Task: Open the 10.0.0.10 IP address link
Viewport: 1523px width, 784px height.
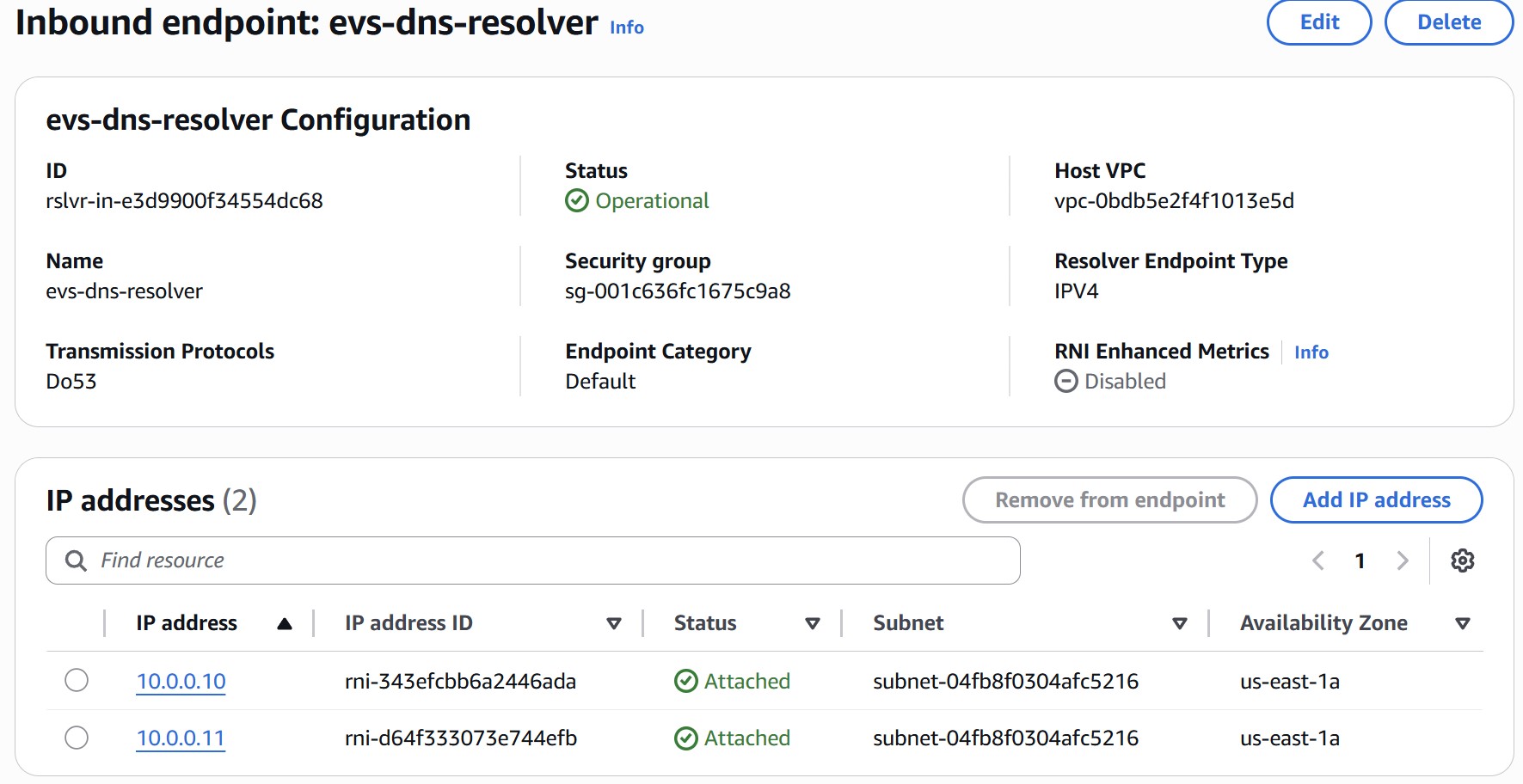Action: click(181, 680)
